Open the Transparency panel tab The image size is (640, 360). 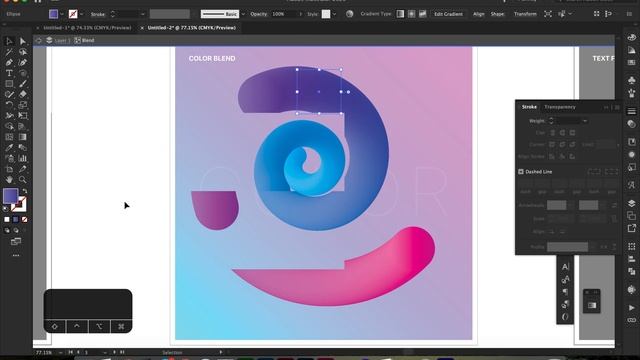(x=560, y=107)
